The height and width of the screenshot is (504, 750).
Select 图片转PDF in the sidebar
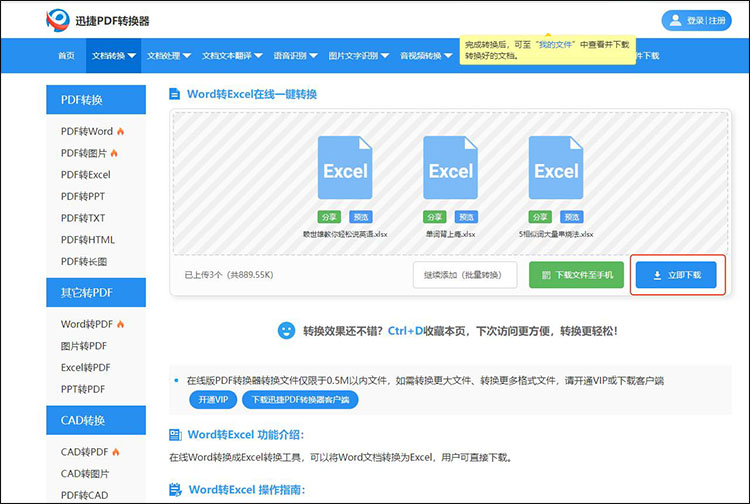[84, 346]
